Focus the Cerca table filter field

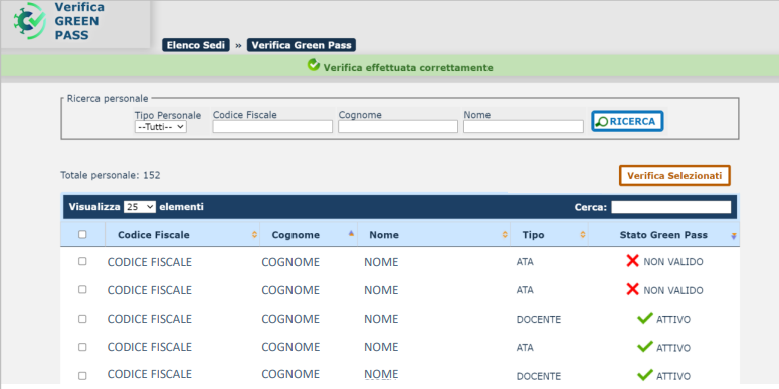coord(671,207)
